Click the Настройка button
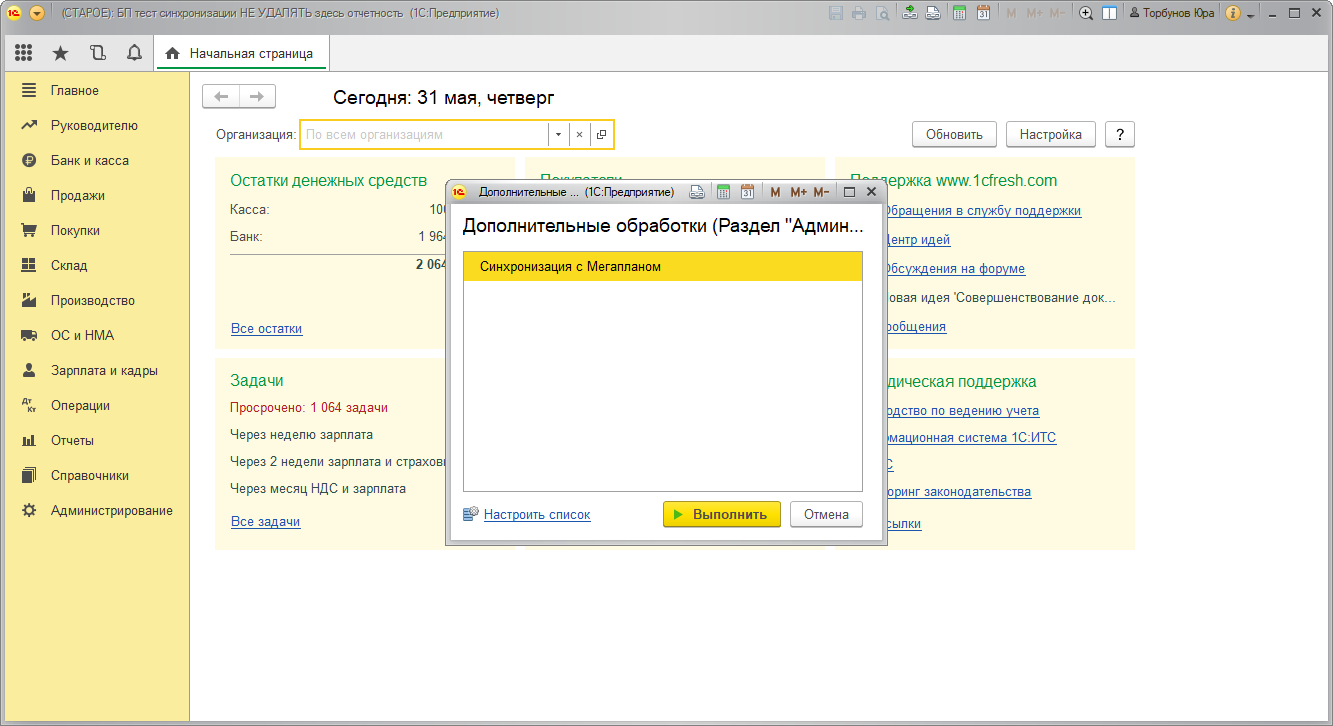 (1051, 134)
